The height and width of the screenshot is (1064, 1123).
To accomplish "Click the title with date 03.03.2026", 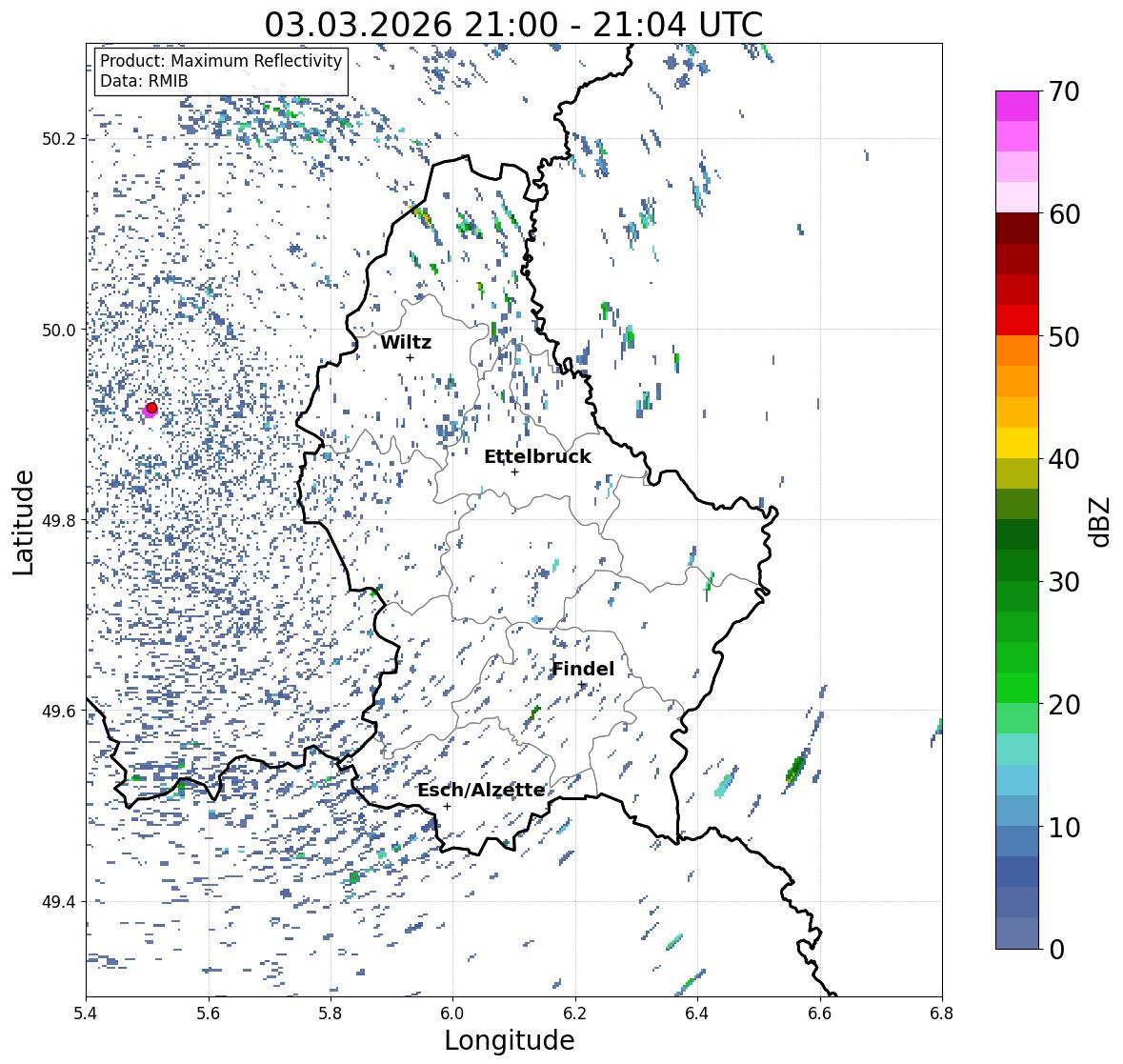I will pos(513,25).
